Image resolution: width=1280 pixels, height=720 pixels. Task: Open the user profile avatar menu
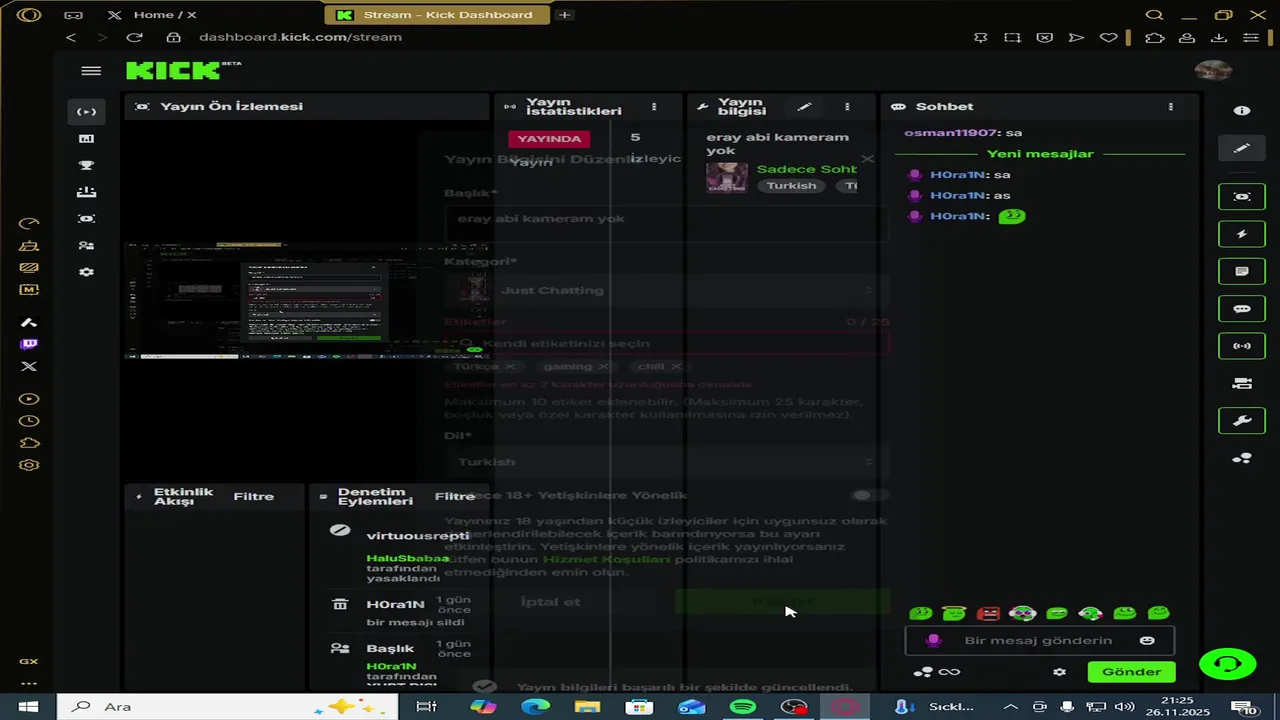coord(1213,70)
